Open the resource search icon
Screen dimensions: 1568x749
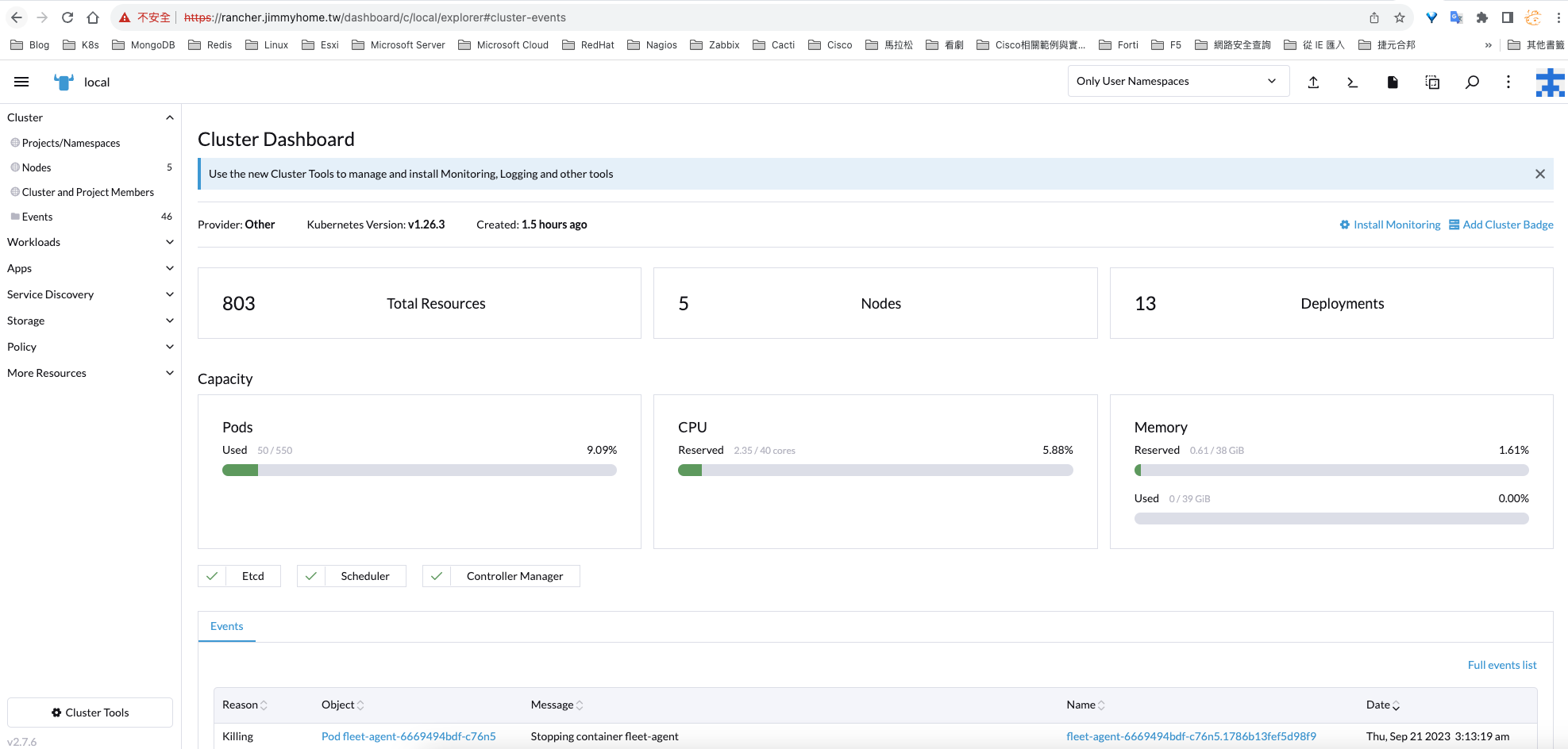click(x=1472, y=82)
